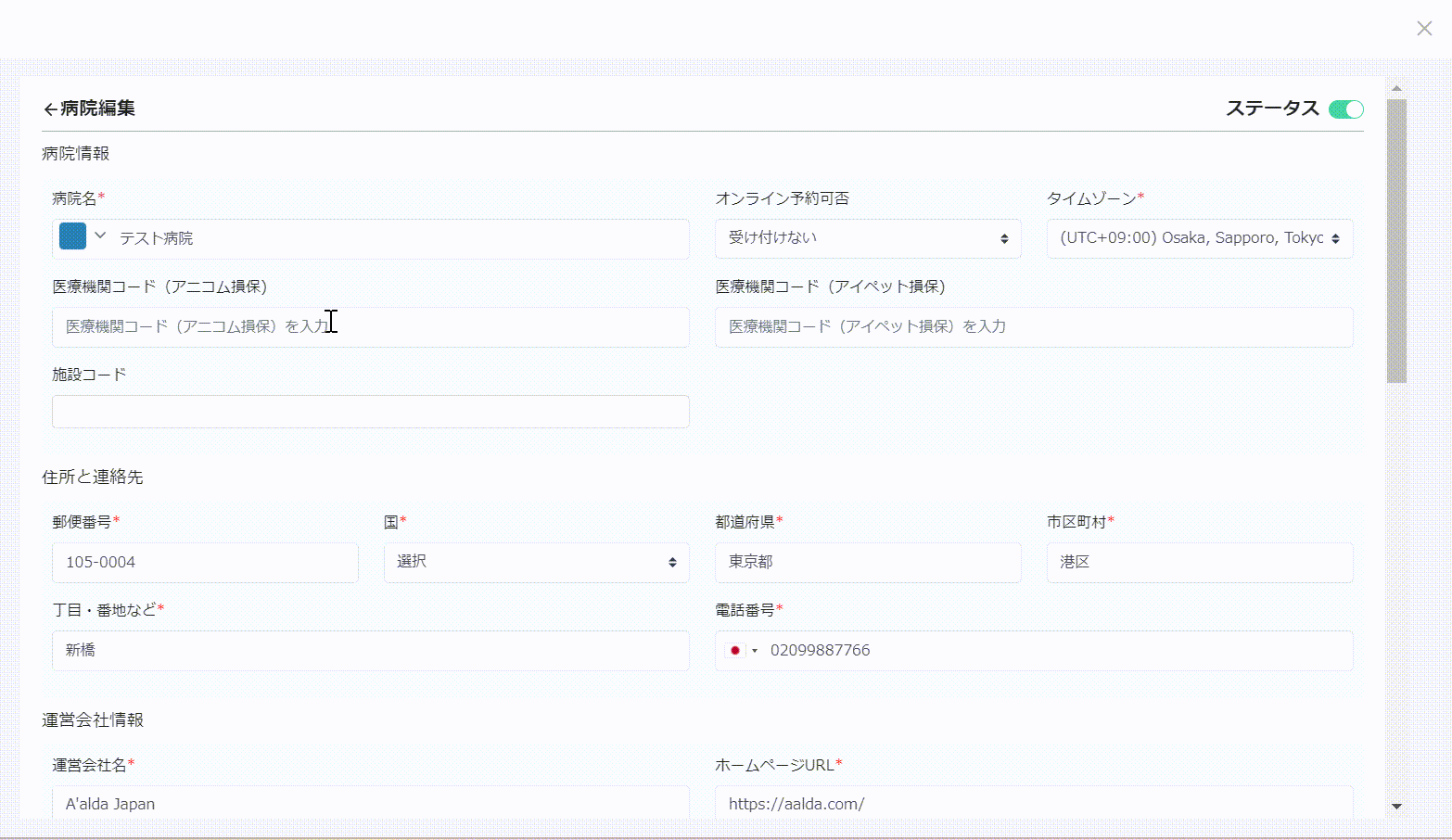Click the 都道府県 field showing 東京都
Image resolution: width=1452 pixels, height=840 pixels.
(867, 563)
